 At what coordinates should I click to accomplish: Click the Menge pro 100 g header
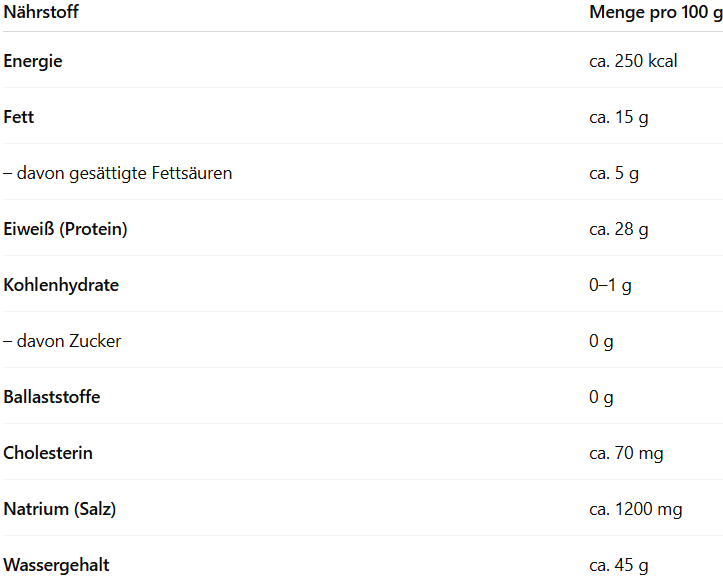[656, 13]
